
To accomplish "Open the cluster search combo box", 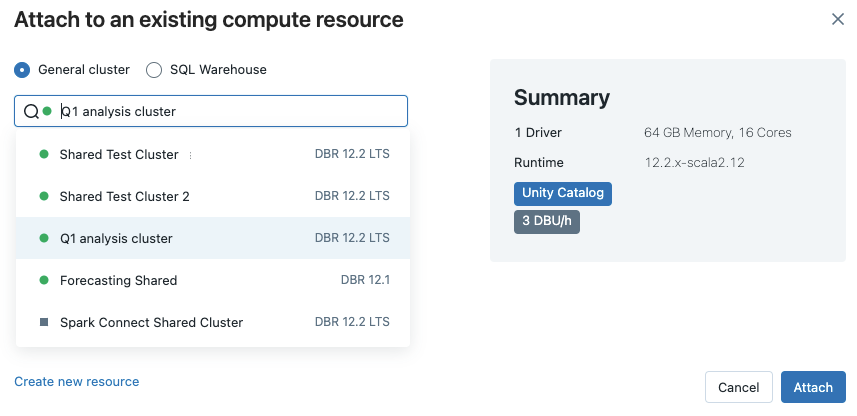I will (230, 111).
